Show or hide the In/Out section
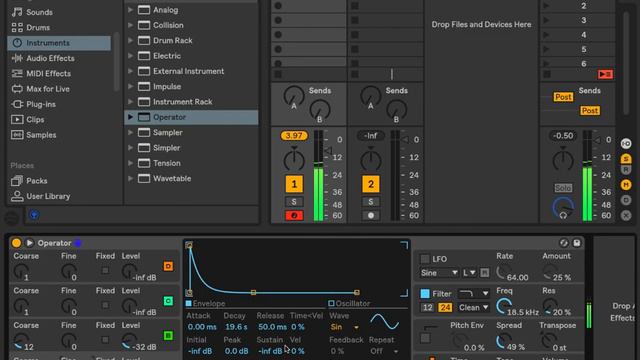640x360 pixels. (626, 144)
